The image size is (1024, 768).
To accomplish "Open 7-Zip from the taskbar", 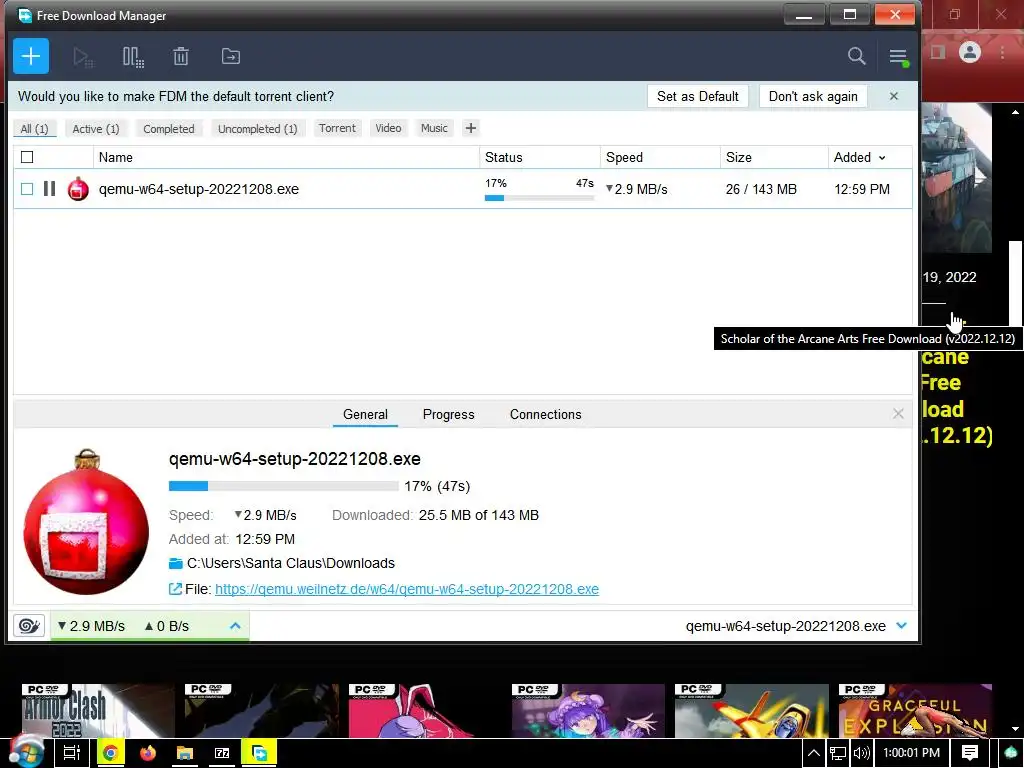I will (x=222, y=753).
